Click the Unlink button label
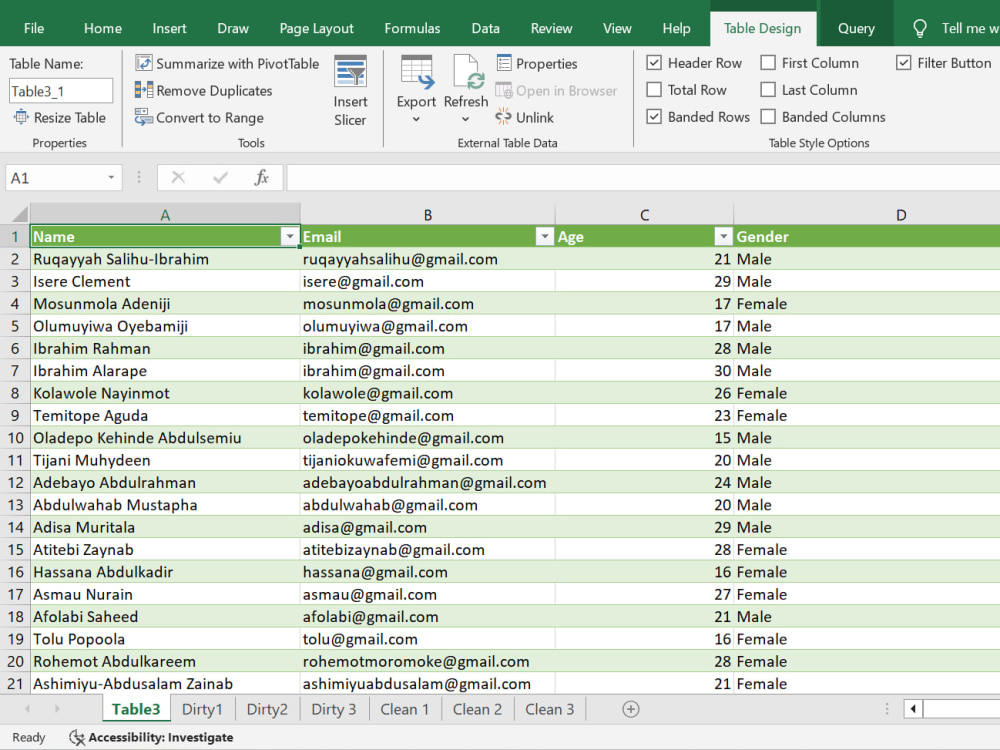1000x750 pixels. (534, 117)
